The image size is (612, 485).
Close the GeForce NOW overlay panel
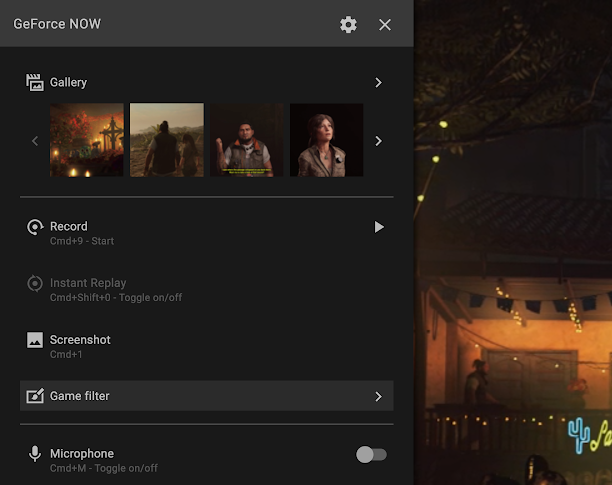385,24
